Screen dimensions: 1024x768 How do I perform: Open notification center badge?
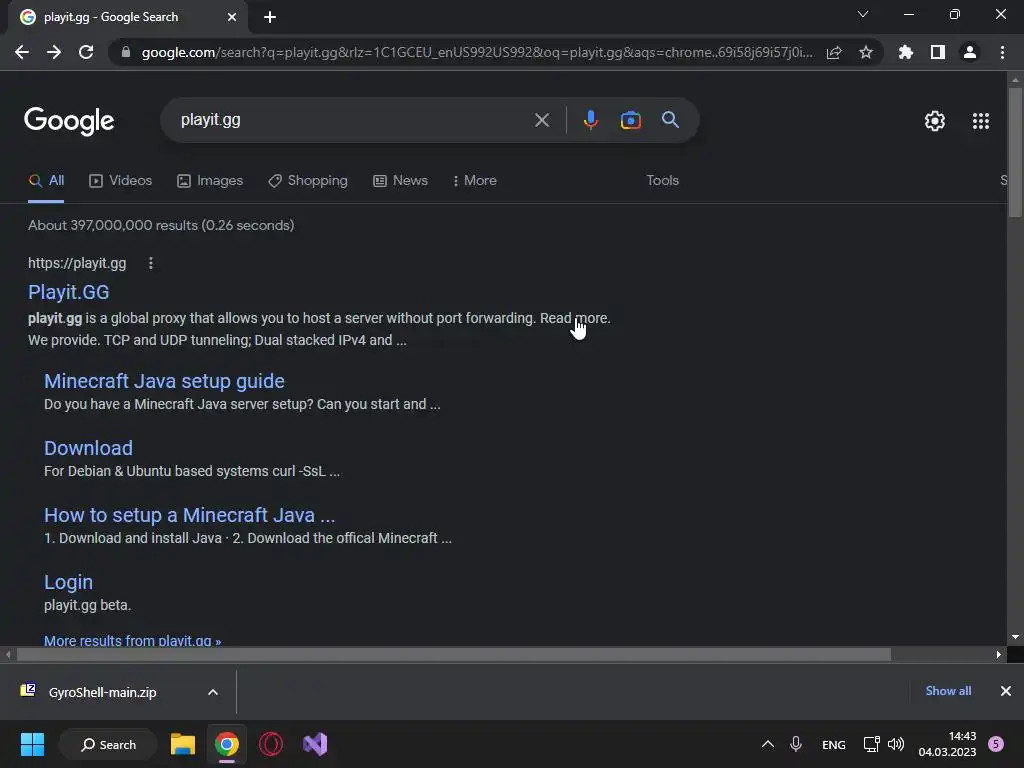(996, 744)
